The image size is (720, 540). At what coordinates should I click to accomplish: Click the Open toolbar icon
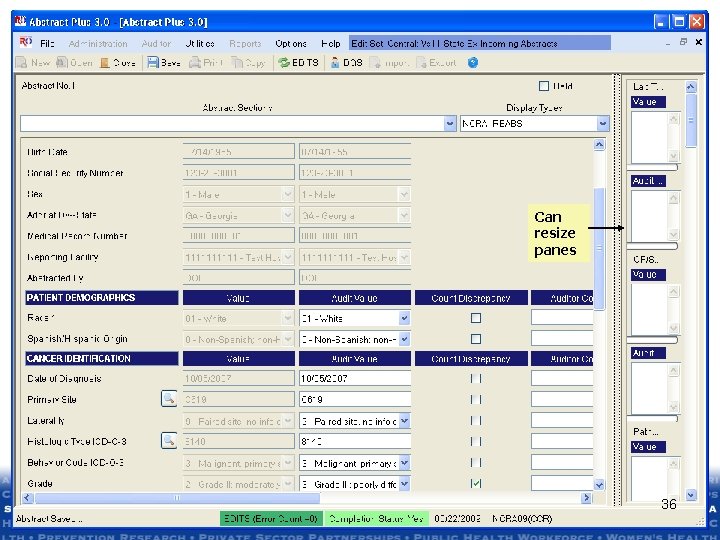[x=62, y=62]
